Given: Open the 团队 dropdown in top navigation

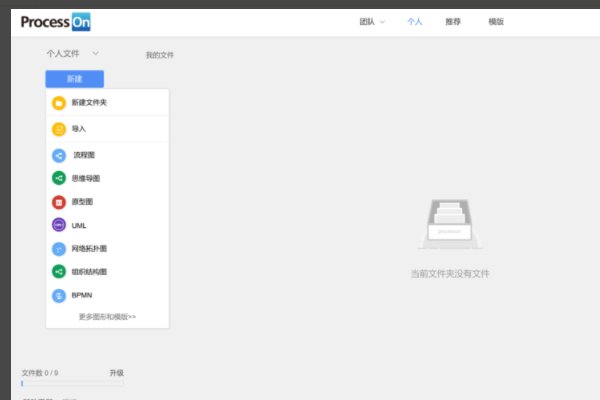Looking at the screenshot, I should [x=372, y=22].
